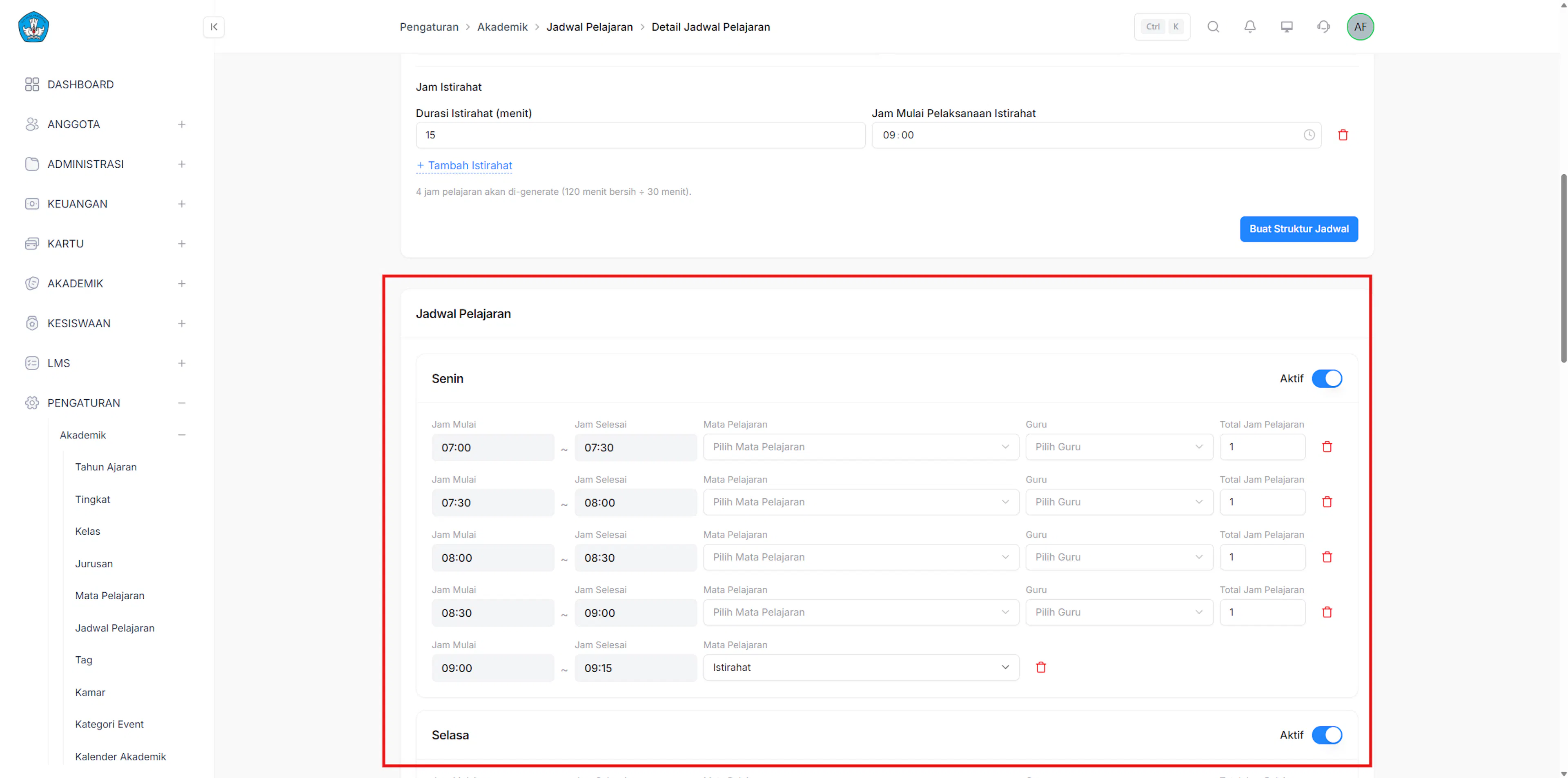Click Buat Struktur Jadwal button
1568x778 pixels.
(1299, 229)
